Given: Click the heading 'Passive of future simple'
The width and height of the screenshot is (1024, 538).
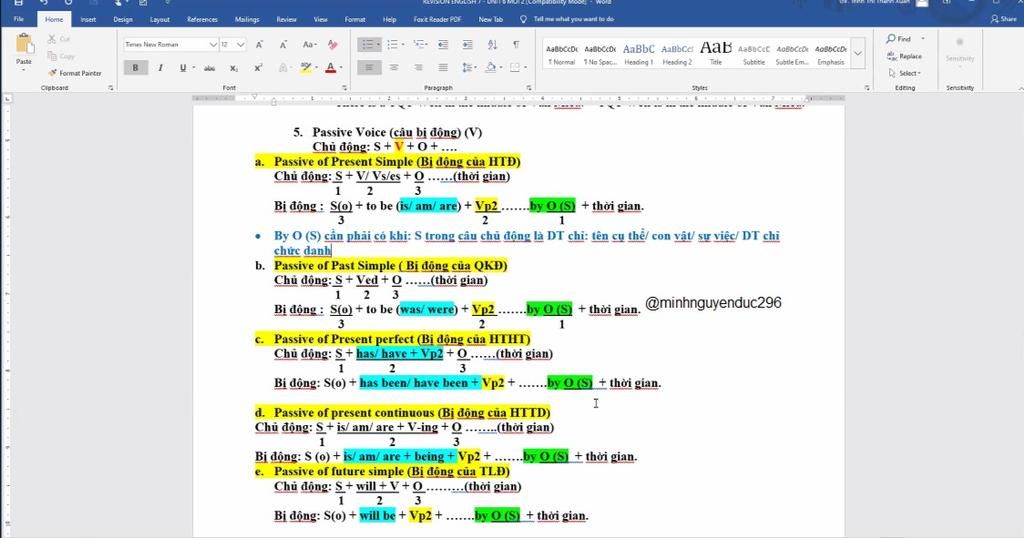Looking at the screenshot, I should (339, 471).
